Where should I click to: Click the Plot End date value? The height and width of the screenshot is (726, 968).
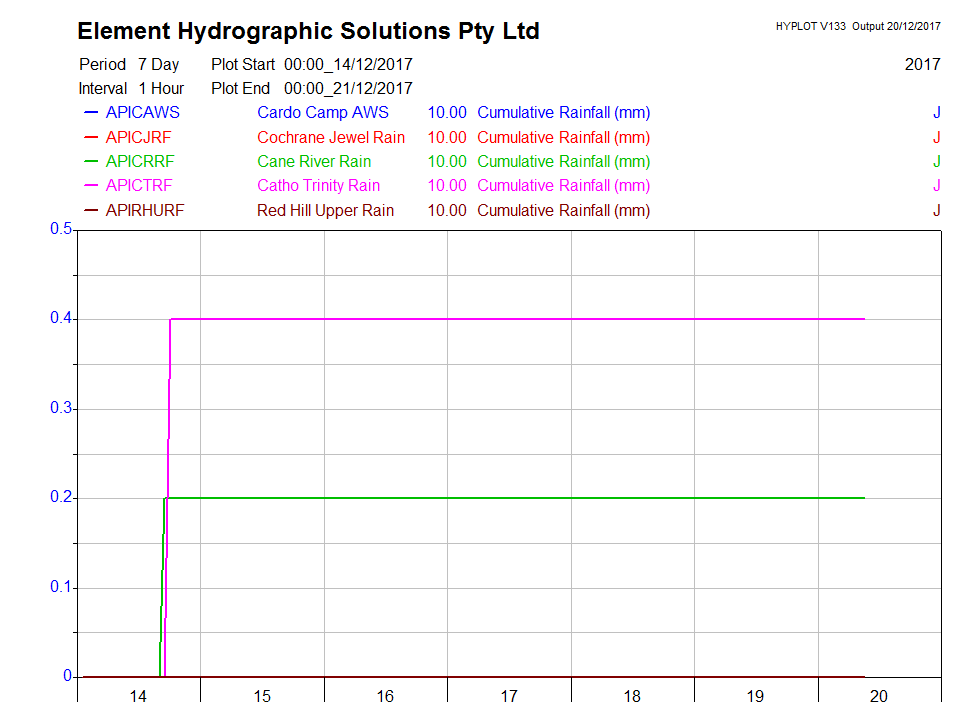[x=348, y=88]
